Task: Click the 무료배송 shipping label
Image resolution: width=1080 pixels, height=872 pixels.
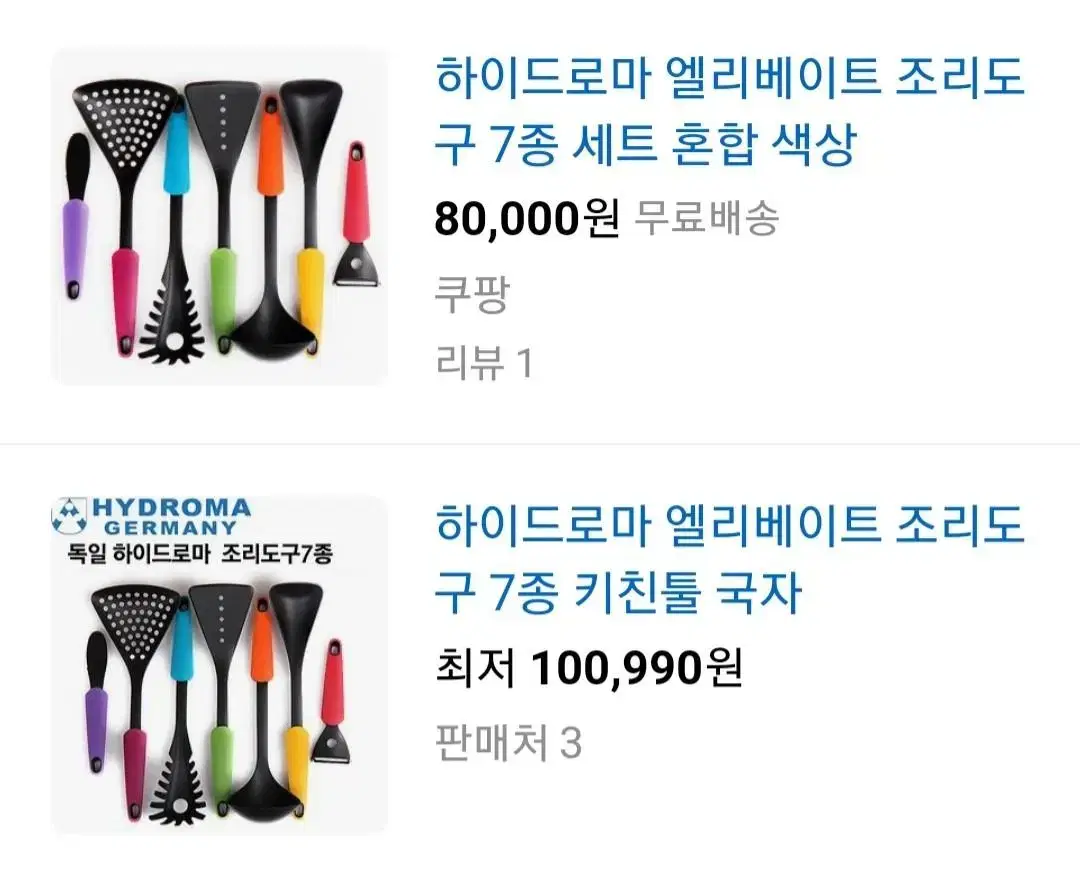Action: pyautogui.click(x=706, y=218)
